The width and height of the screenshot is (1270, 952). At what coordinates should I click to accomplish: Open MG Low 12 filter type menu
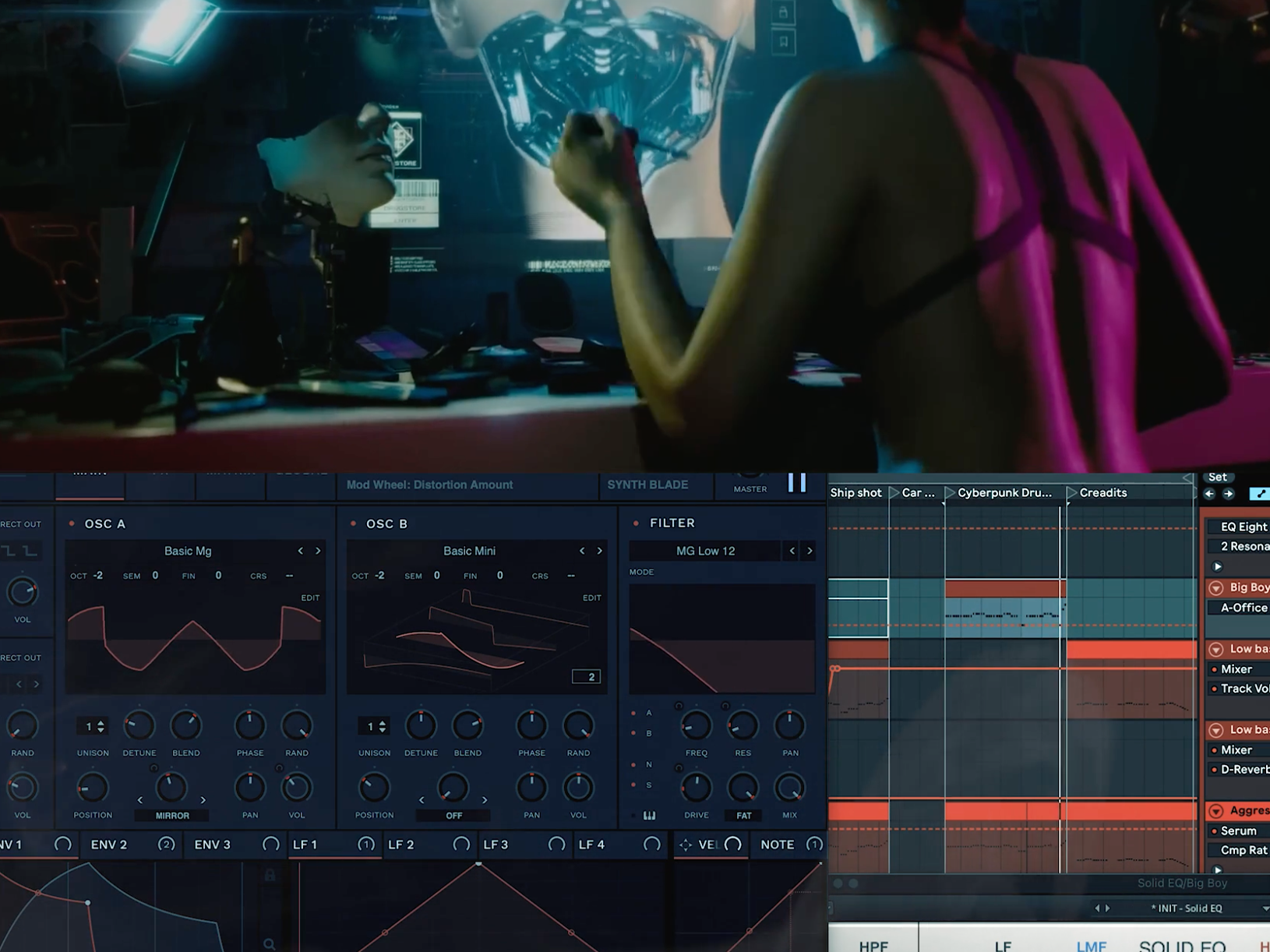click(x=705, y=551)
